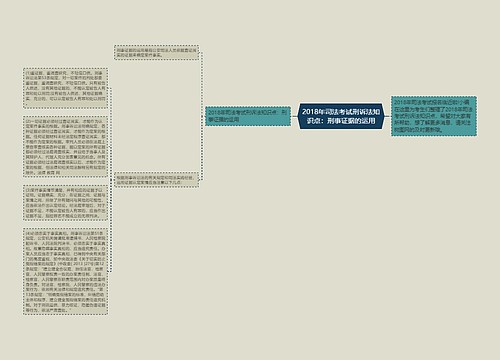
Task: Select teal intro node right of central topic
Action: click(x=434, y=116)
